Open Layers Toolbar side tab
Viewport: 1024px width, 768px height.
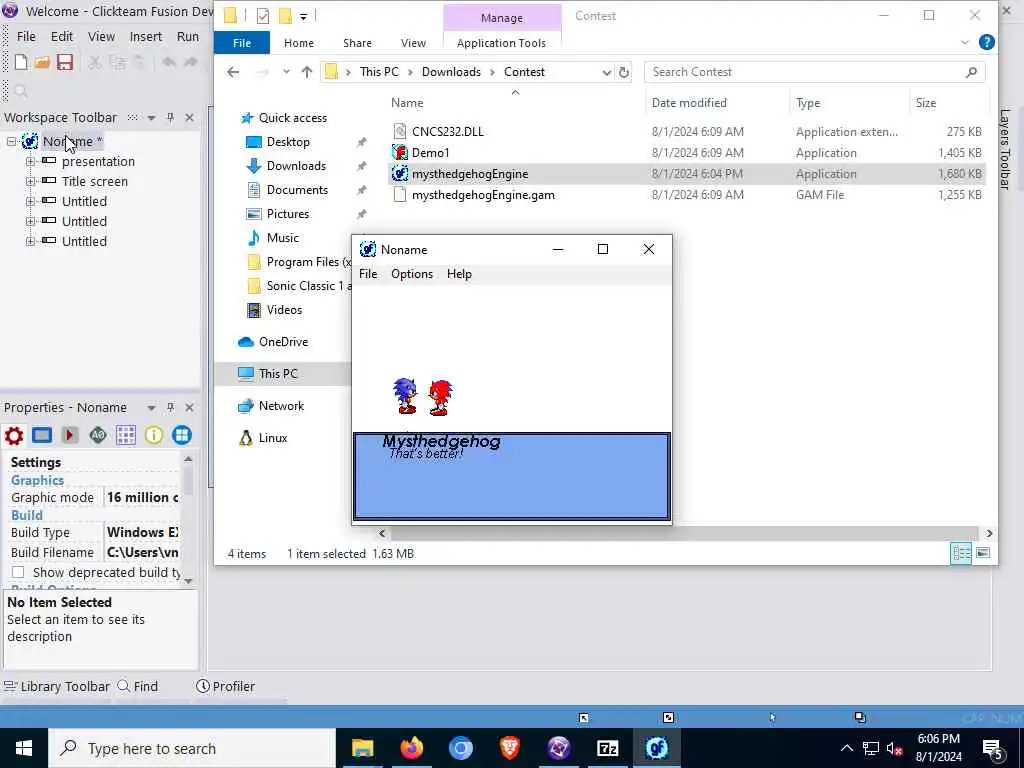[x=1004, y=149]
